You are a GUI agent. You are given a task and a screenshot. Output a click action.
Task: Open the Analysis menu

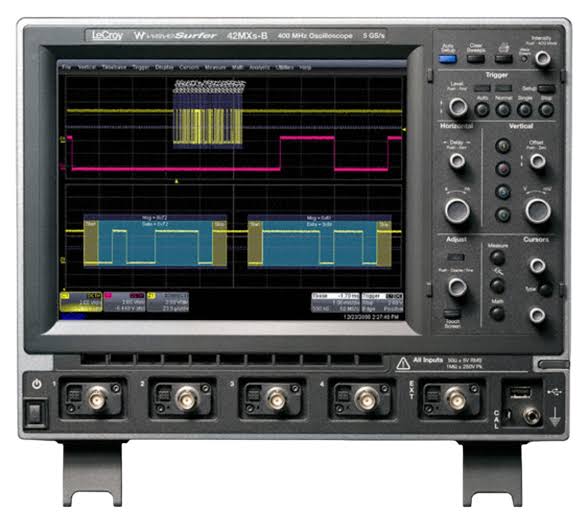pos(260,67)
